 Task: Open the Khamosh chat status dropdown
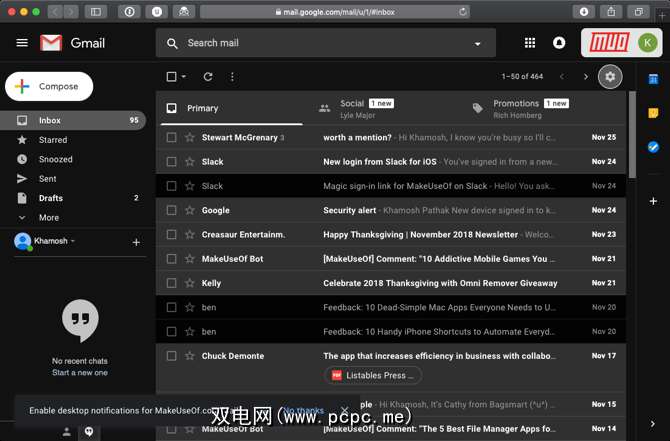73,241
